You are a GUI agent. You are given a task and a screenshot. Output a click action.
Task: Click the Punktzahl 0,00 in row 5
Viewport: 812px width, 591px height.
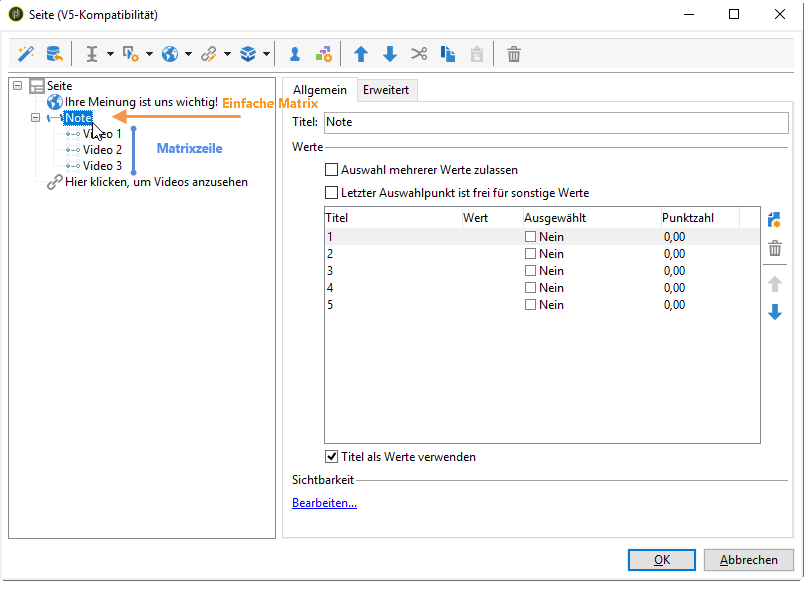tap(674, 305)
